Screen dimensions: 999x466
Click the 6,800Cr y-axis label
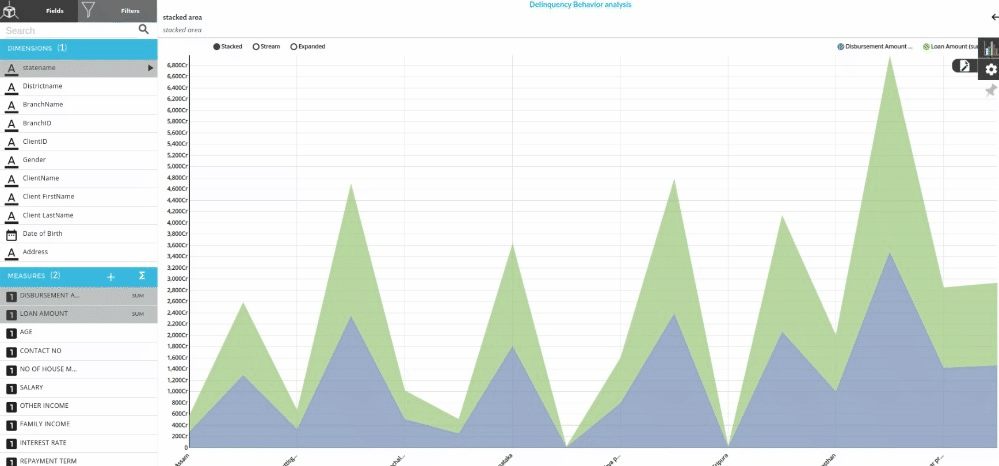(176, 65)
